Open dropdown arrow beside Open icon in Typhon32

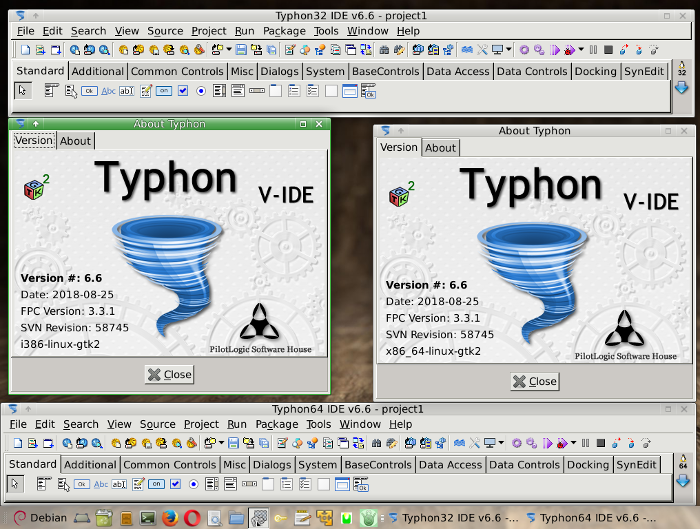pos(229,49)
